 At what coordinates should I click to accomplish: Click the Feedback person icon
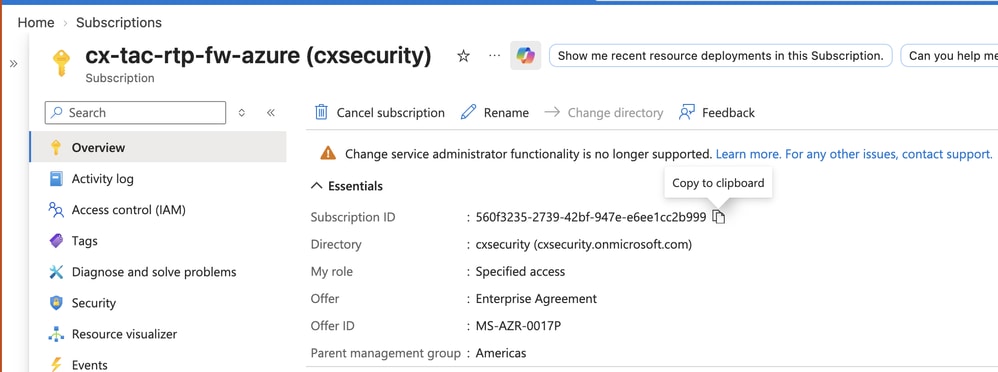[687, 113]
